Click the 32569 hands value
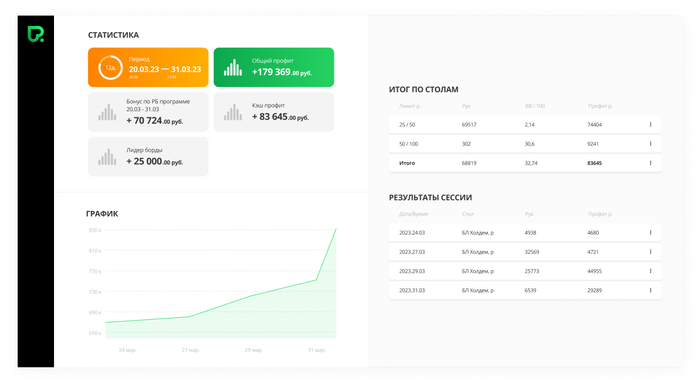 click(532, 252)
